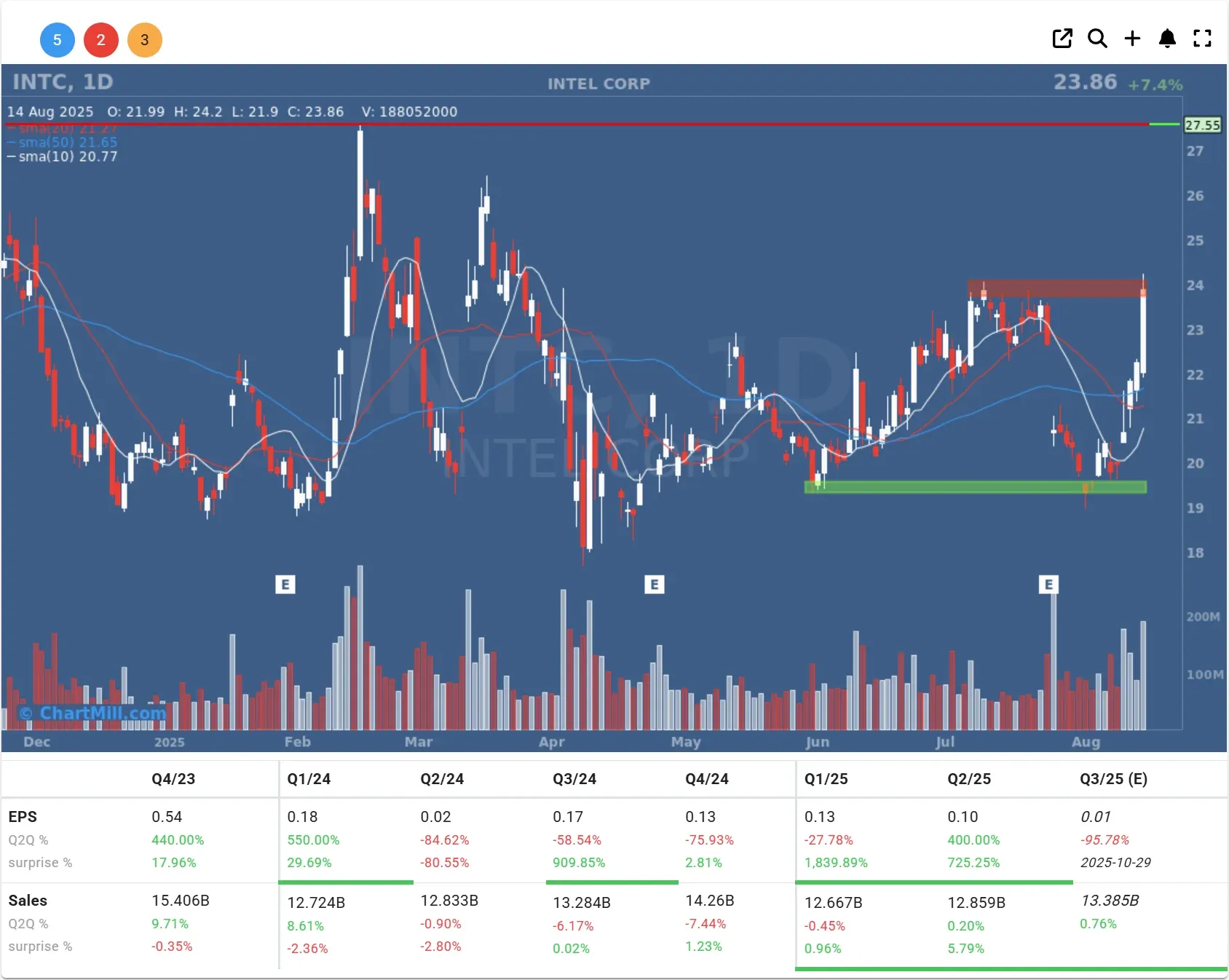Click the EPS surprise value 909.85%

[x=579, y=862]
